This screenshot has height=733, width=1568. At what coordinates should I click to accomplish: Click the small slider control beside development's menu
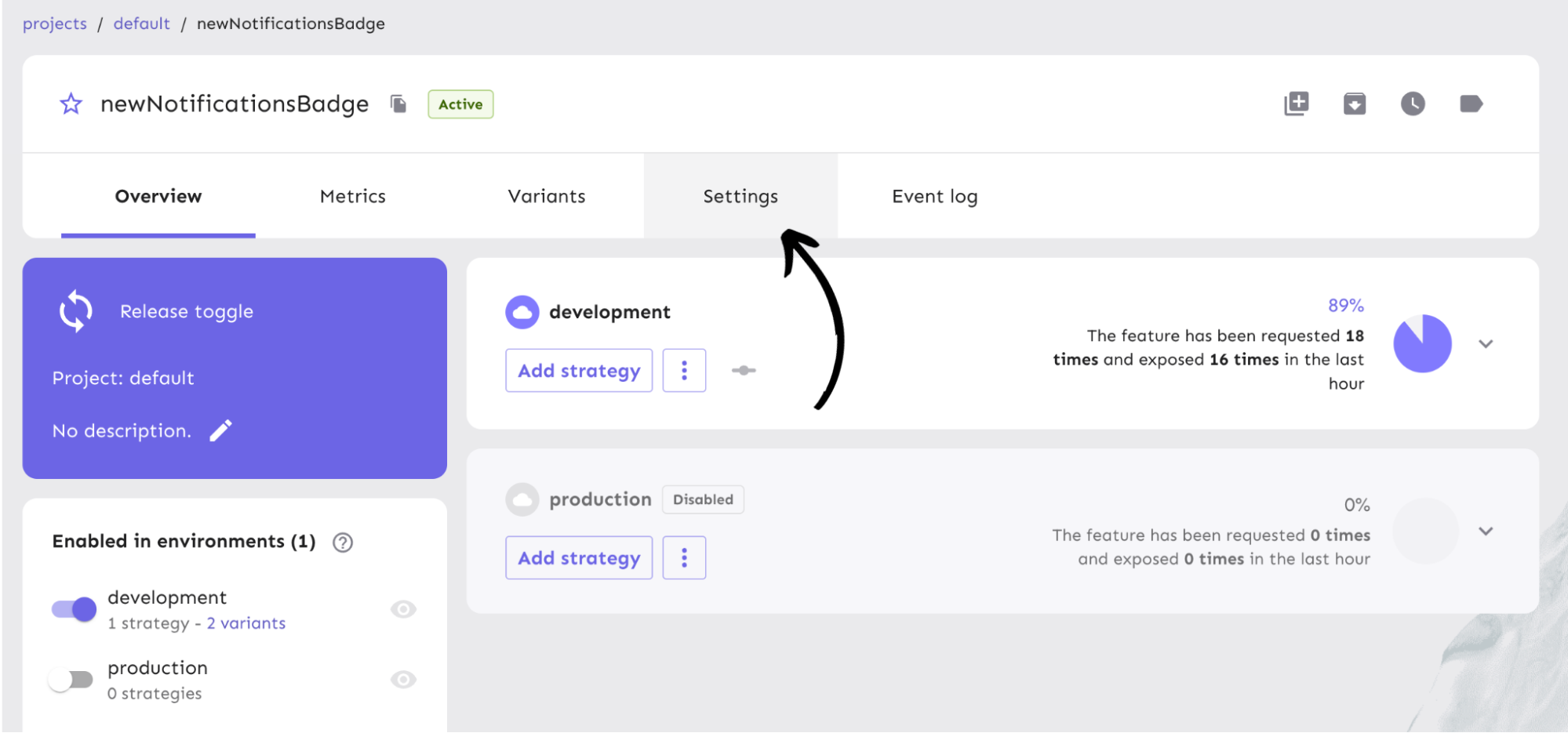[x=743, y=370]
